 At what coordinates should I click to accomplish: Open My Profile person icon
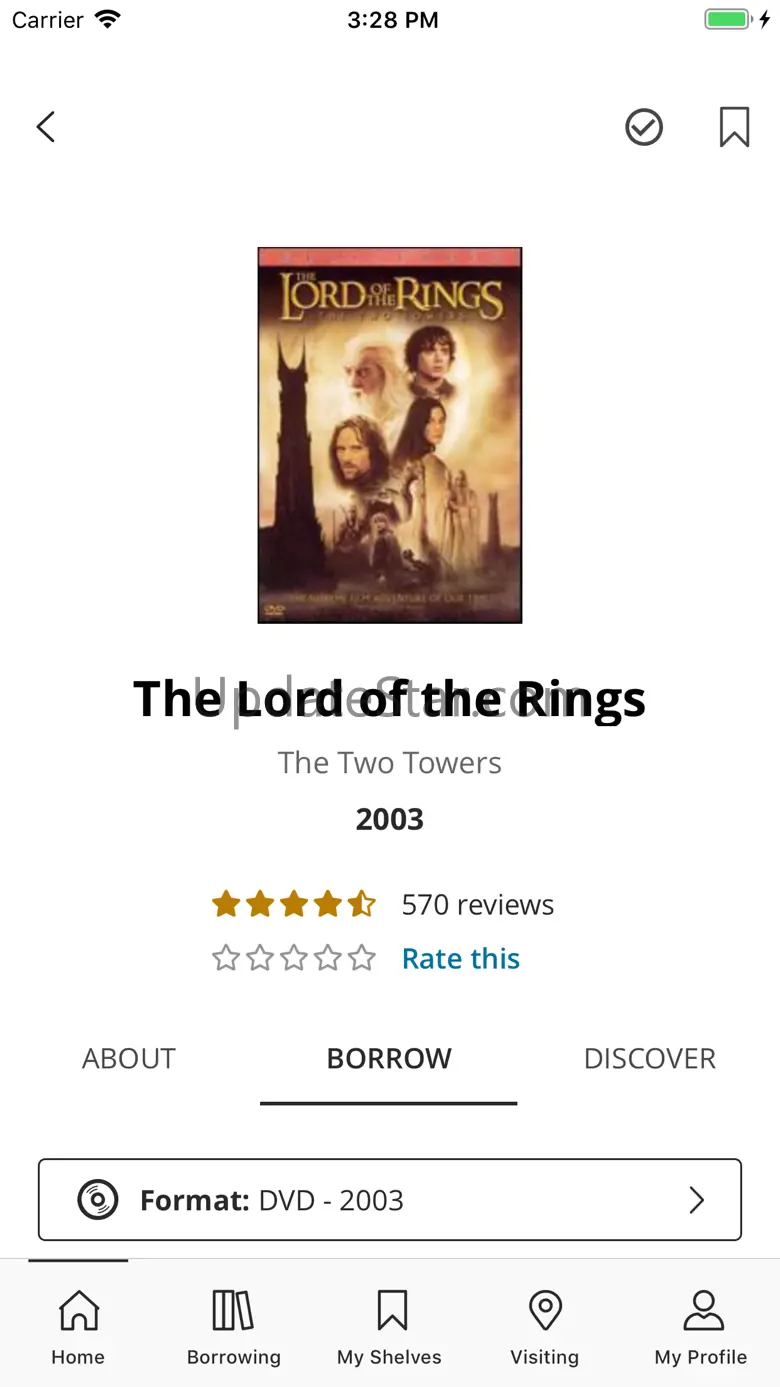703,1310
